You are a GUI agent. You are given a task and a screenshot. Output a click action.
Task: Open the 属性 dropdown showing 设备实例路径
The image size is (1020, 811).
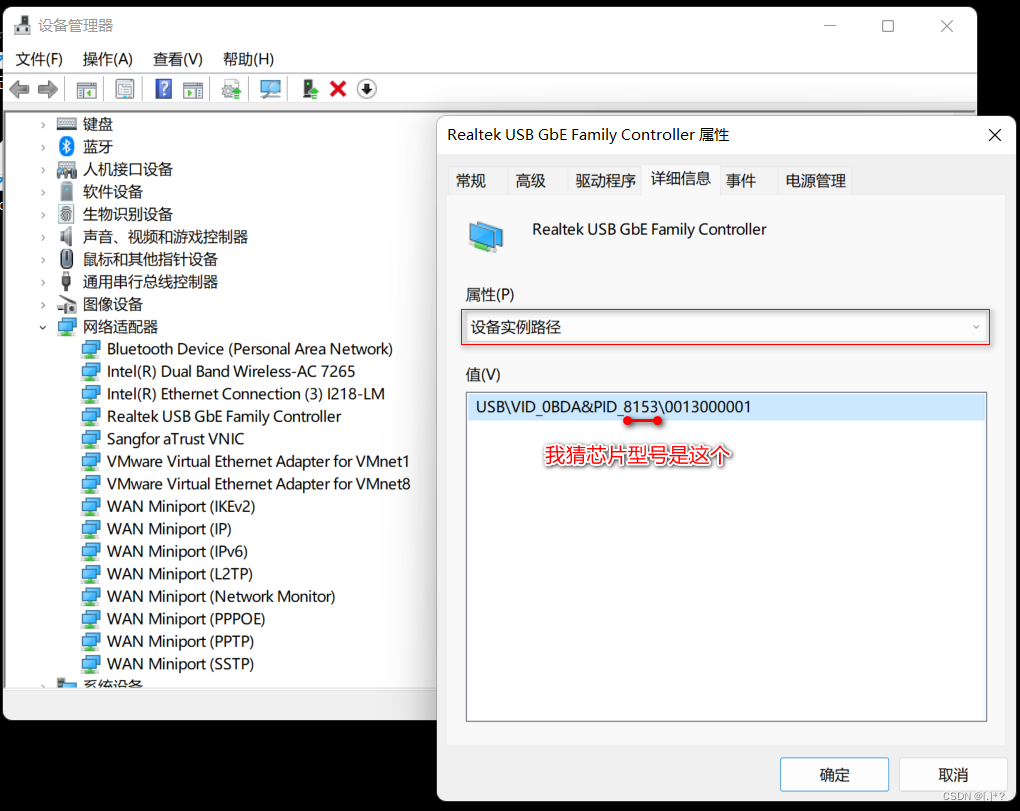point(725,327)
